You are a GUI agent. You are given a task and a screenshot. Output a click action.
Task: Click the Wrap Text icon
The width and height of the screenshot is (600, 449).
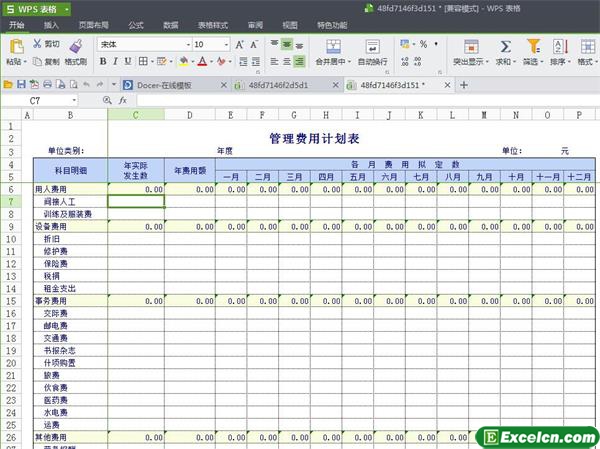[x=374, y=47]
